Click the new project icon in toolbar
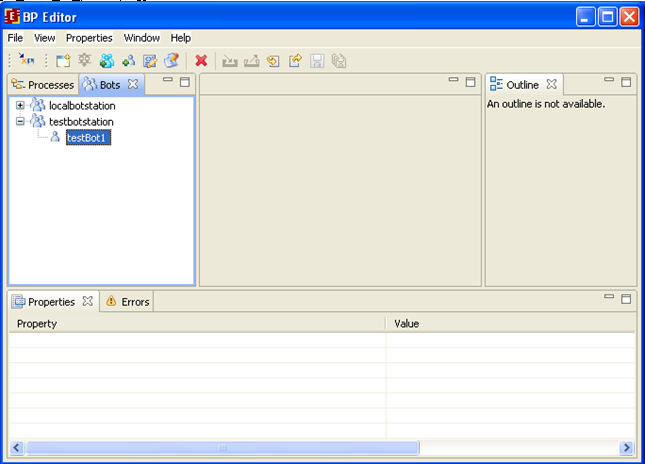This screenshot has height=464, width=645. coord(63,61)
